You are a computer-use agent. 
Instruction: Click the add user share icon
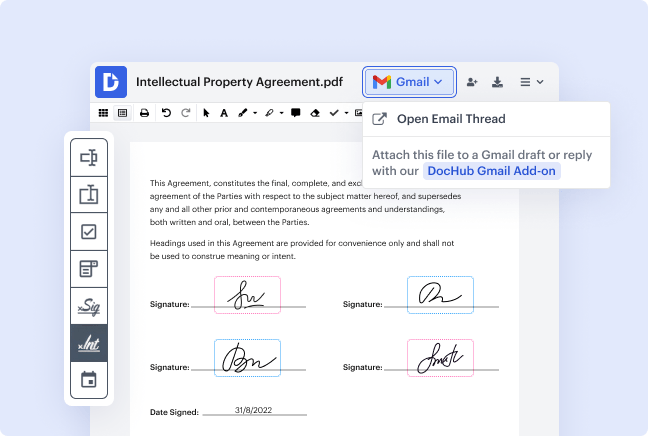[x=472, y=82]
